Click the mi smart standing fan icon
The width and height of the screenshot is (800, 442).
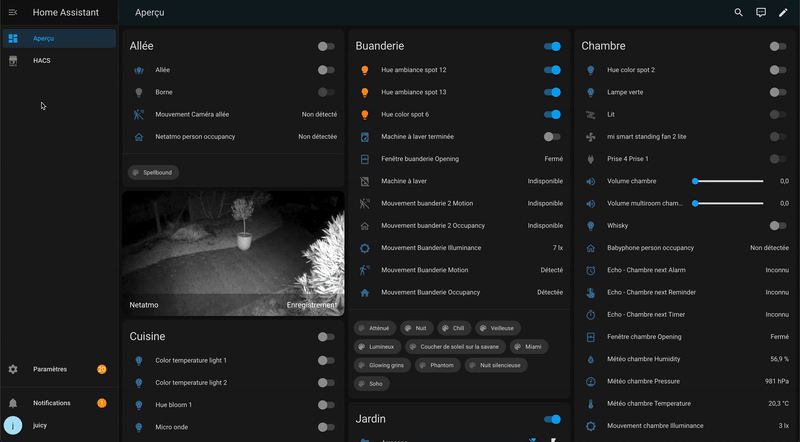(591, 137)
